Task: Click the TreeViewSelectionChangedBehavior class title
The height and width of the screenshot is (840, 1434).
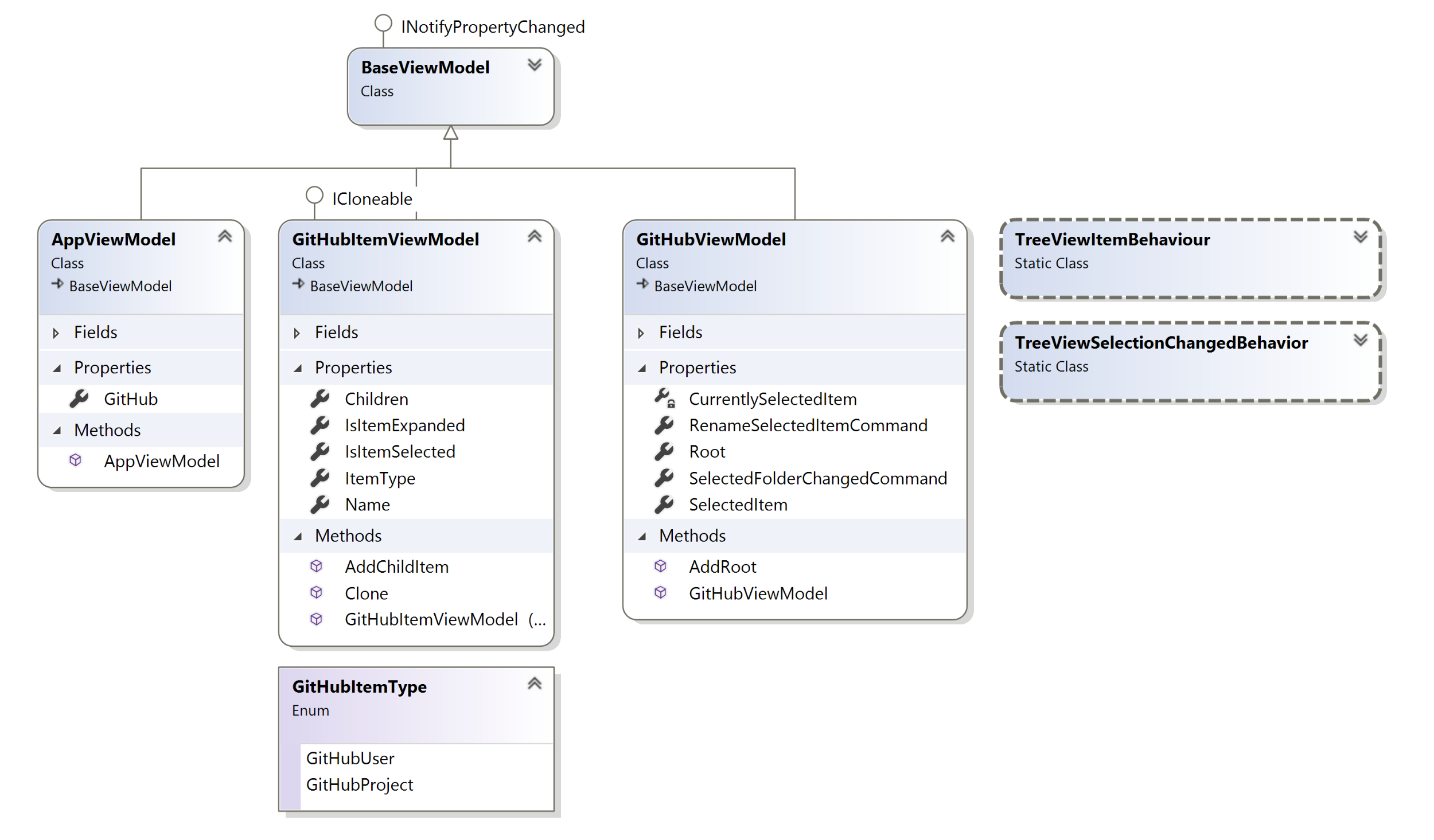Action: 1162,343
